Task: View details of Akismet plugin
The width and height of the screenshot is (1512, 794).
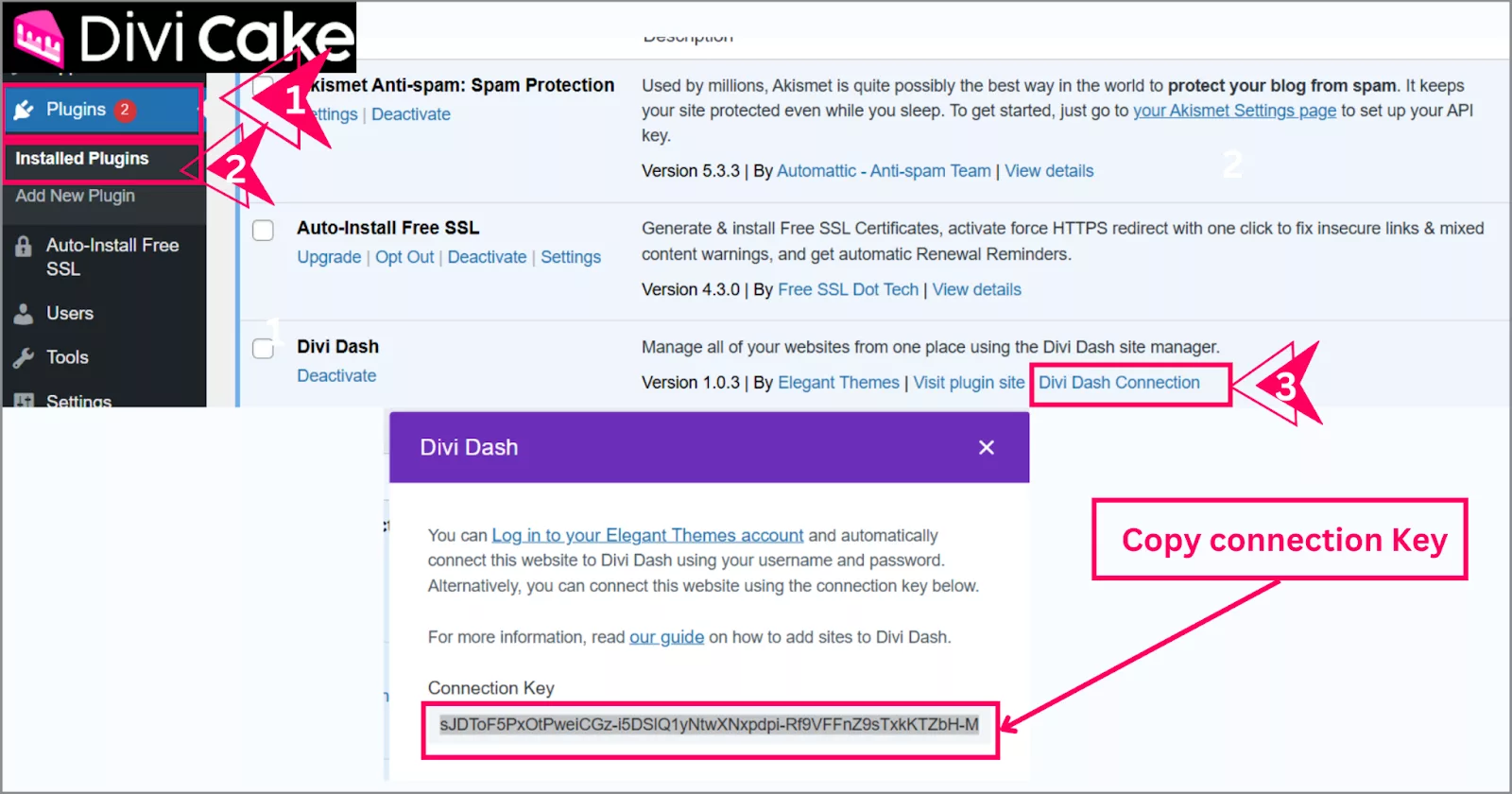Action: (x=1049, y=171)
